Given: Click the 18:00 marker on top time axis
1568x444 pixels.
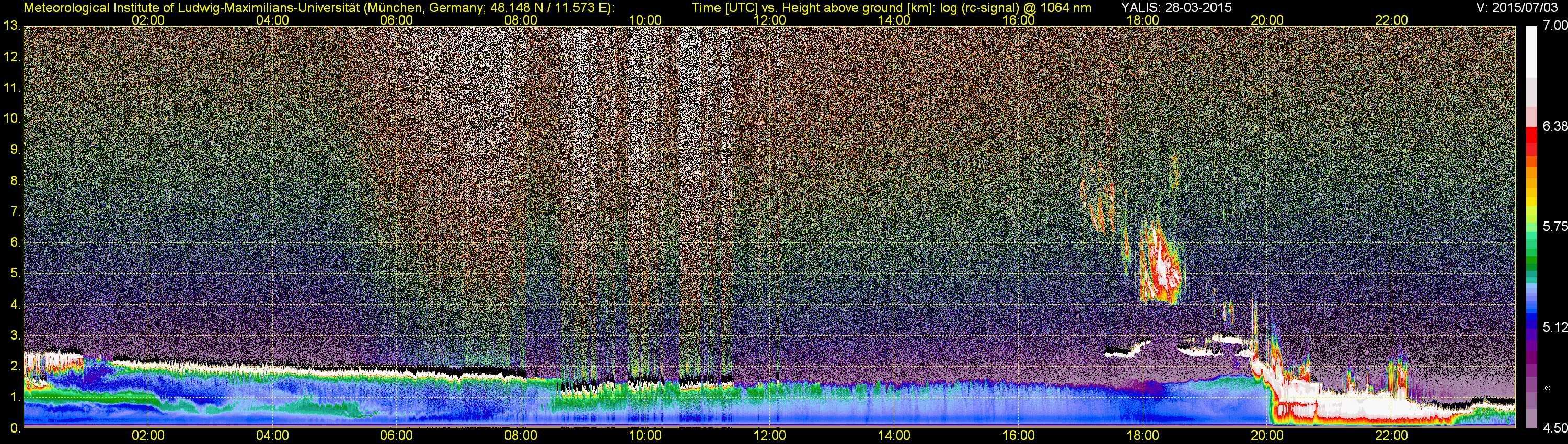Looking at the screenshot, I should point(1143,19).
